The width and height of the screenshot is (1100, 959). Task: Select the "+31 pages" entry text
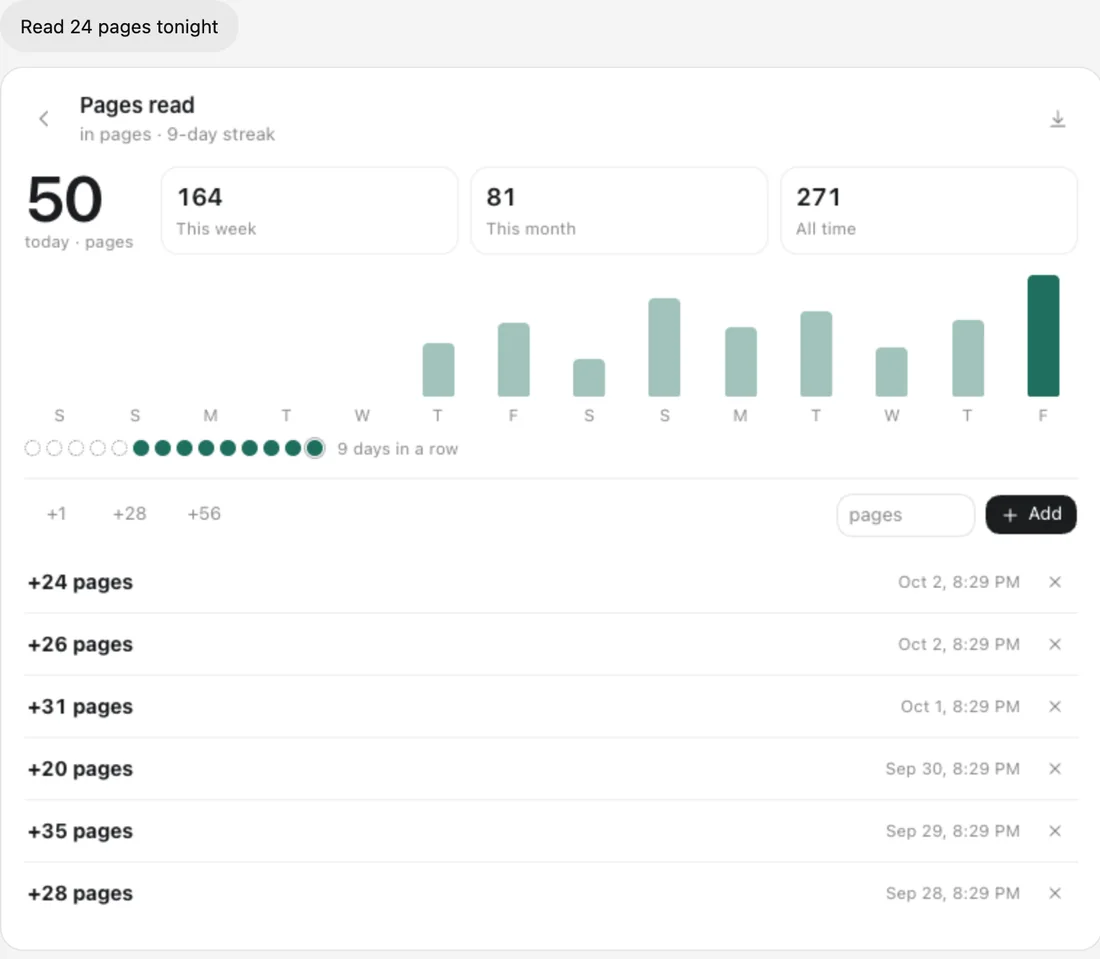[80, 706]
